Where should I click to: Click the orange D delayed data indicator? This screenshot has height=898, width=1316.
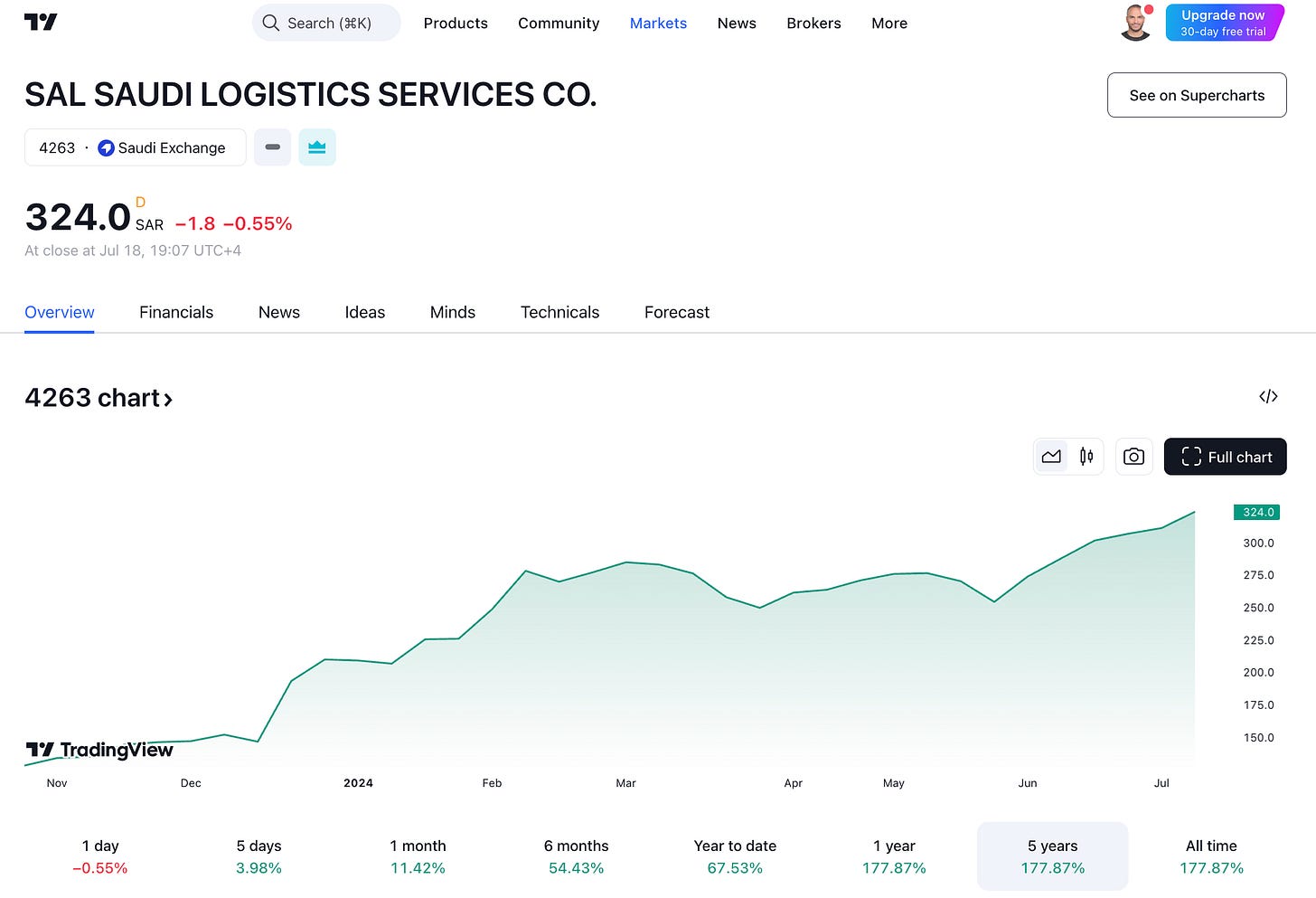[140, 203]
